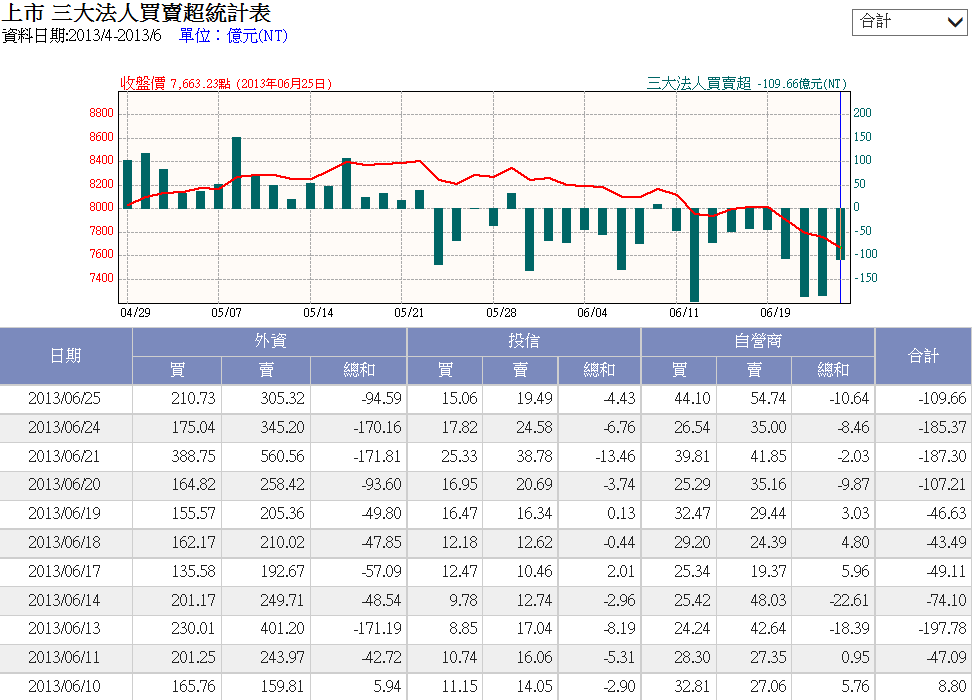Click the 04/29 x-axis date label
972x700 pixels.
pos(135,312)
